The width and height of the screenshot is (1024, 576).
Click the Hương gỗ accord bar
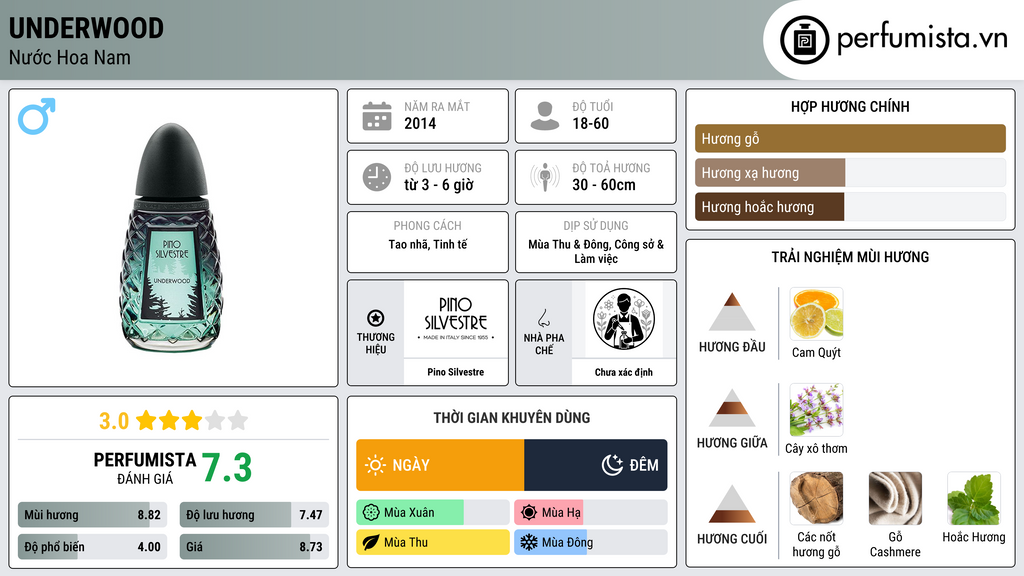pyautogui.click(x=850, y=138)
